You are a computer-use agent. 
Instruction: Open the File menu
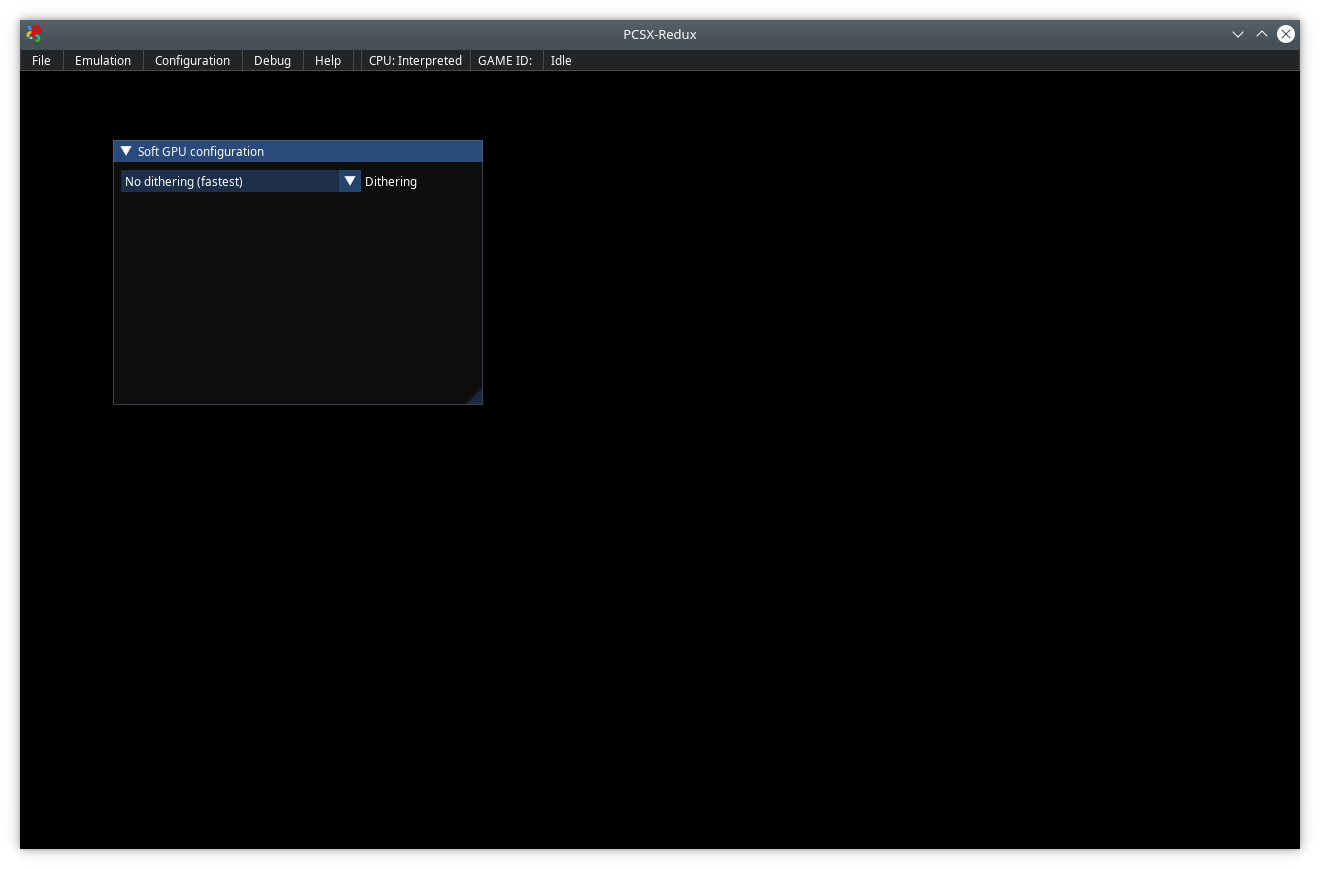pos(41,60)
